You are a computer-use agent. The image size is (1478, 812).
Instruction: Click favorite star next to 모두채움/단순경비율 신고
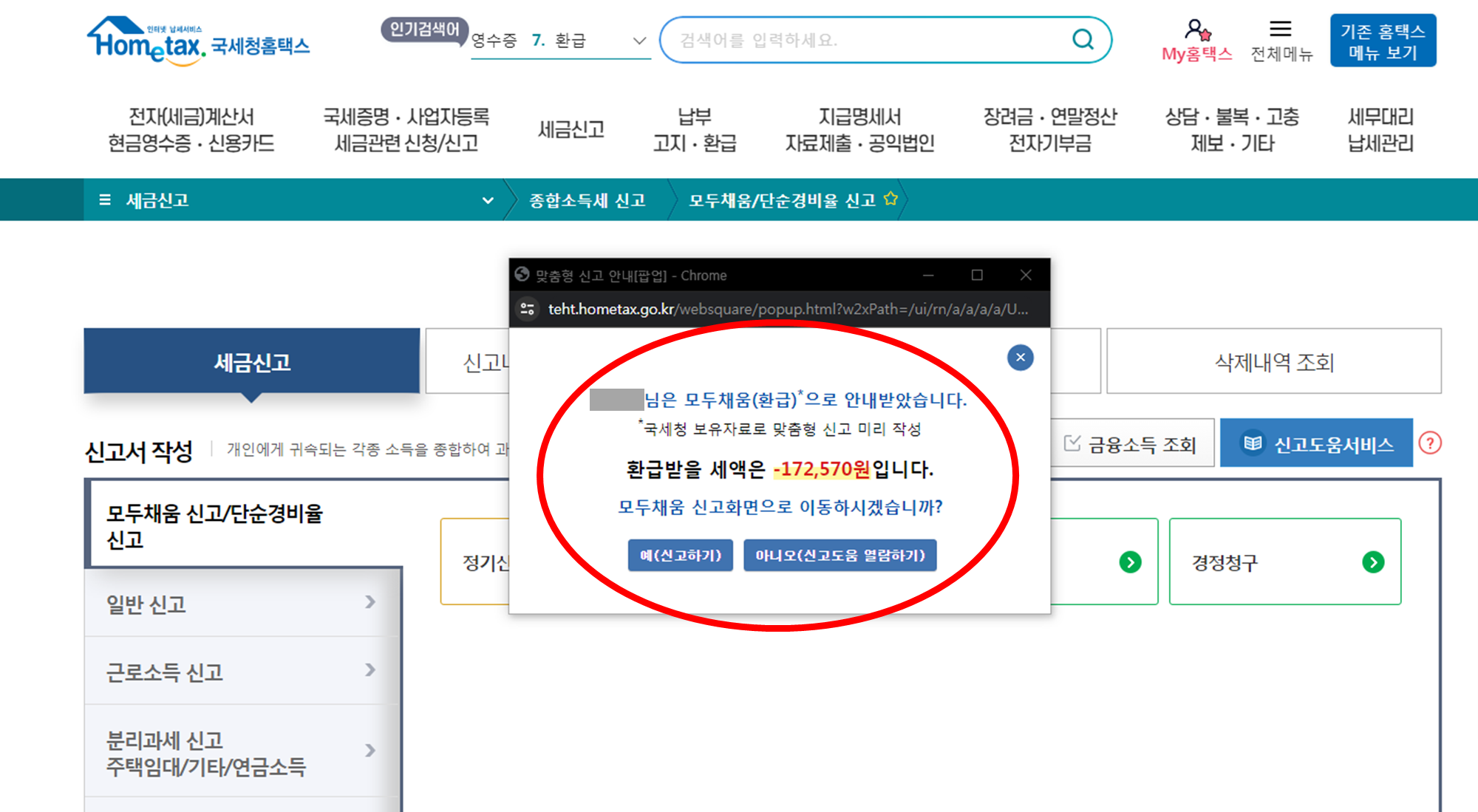tap(890, 199)
